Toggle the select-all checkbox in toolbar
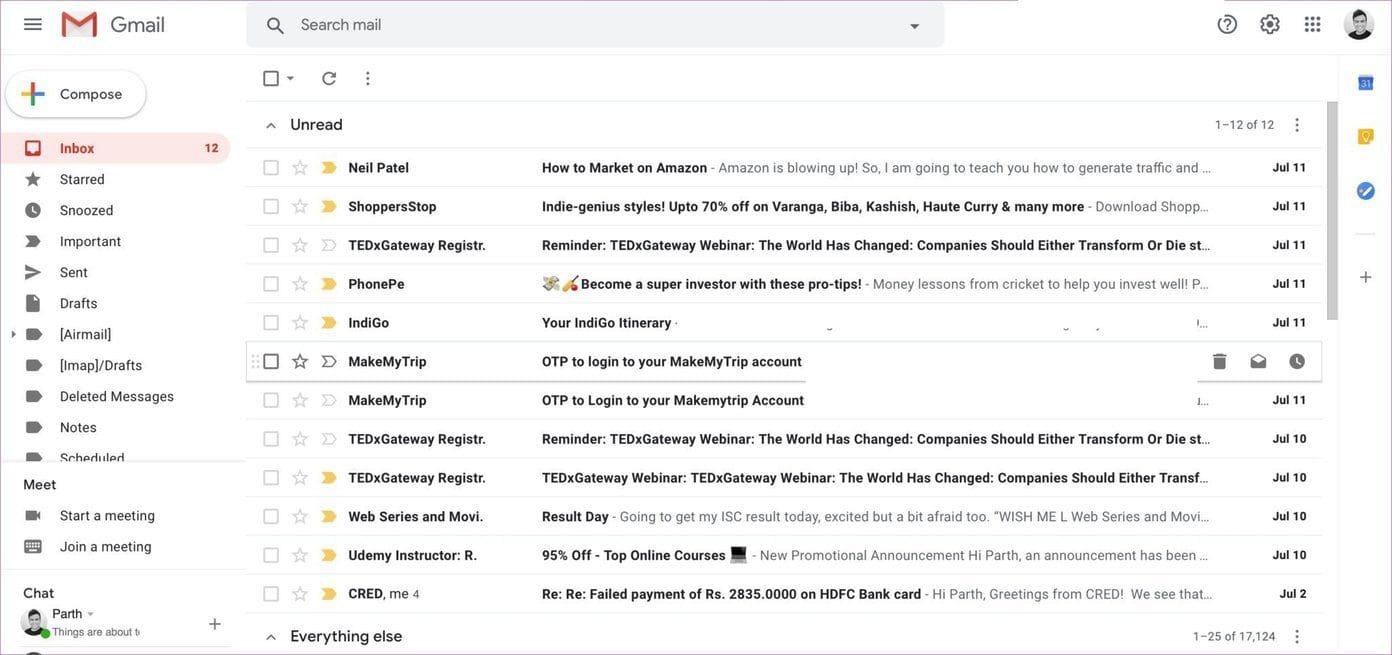The image size is (1392, 655). [271, 78]
